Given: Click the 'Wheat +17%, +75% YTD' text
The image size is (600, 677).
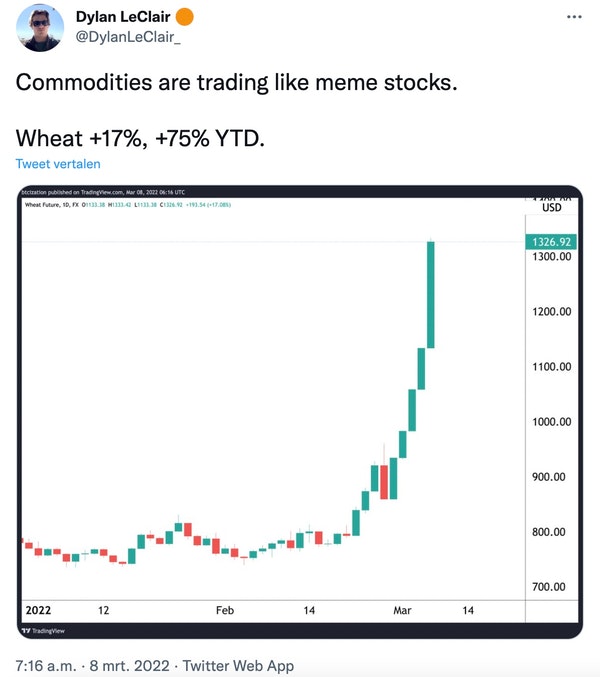Looking at the screenshot, I should coord(141,137).
